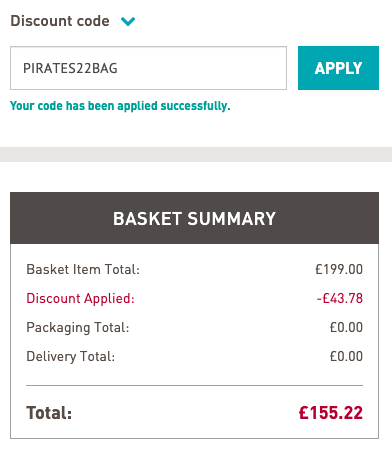Select the Delivery Total label

click(x=71, y=357)
